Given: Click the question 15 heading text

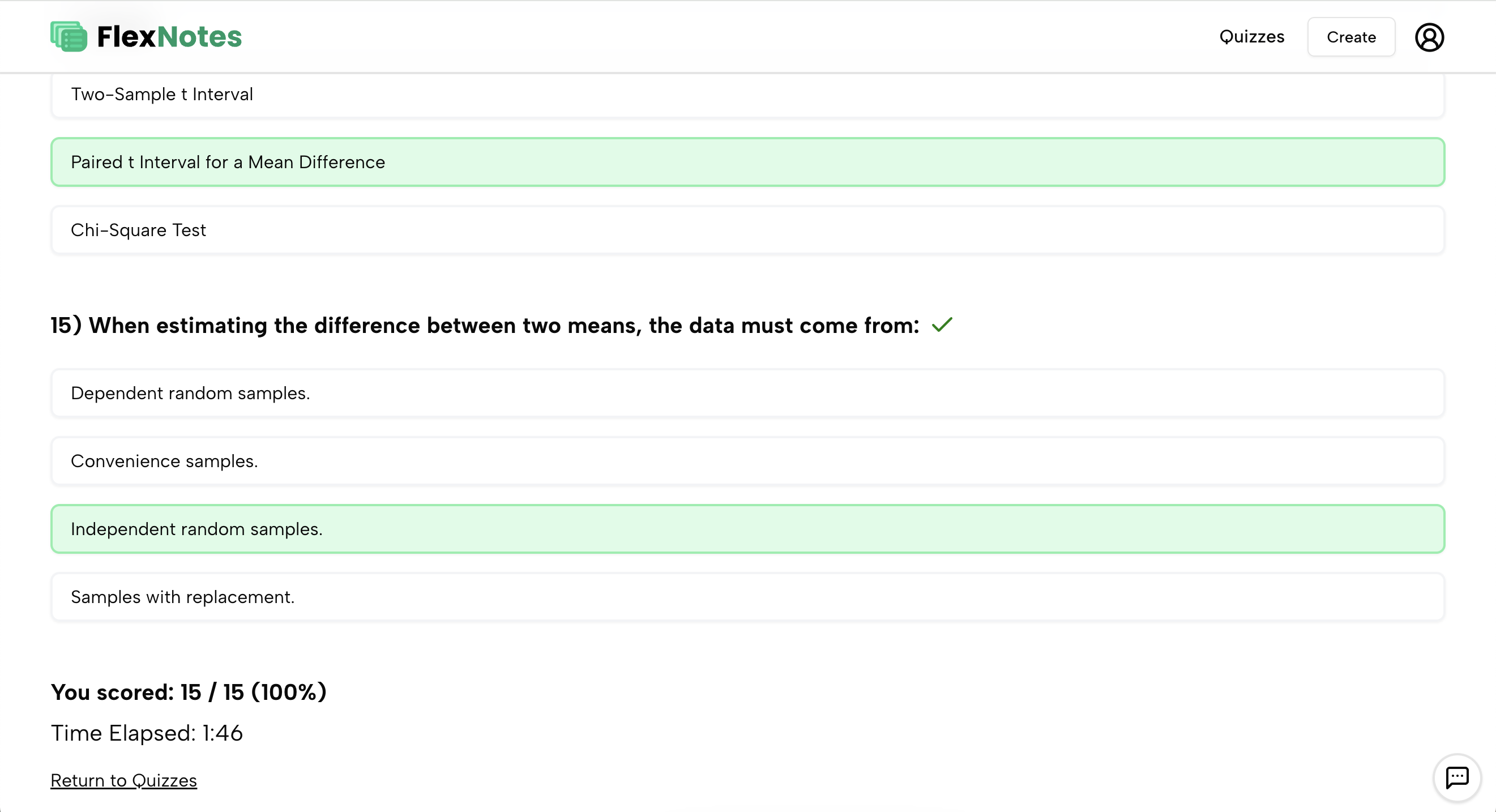Looking at the screenshot, I should pyautogui.click(x=484, y=325).
